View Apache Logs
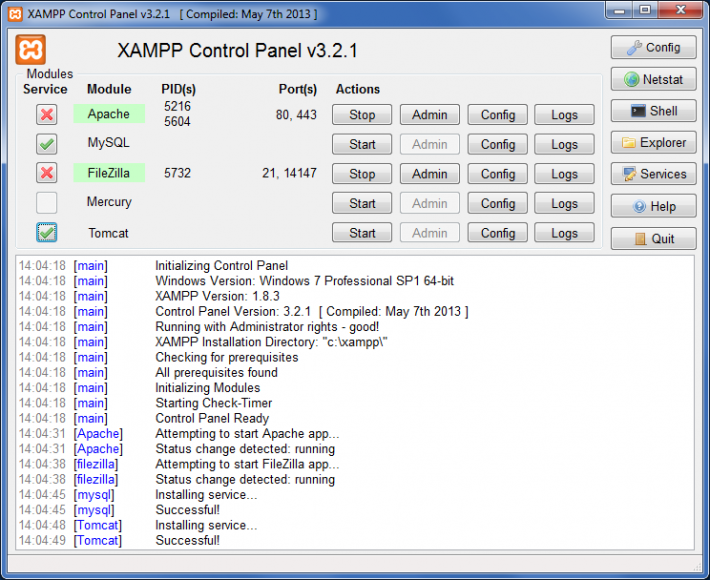 click(564, 115)
